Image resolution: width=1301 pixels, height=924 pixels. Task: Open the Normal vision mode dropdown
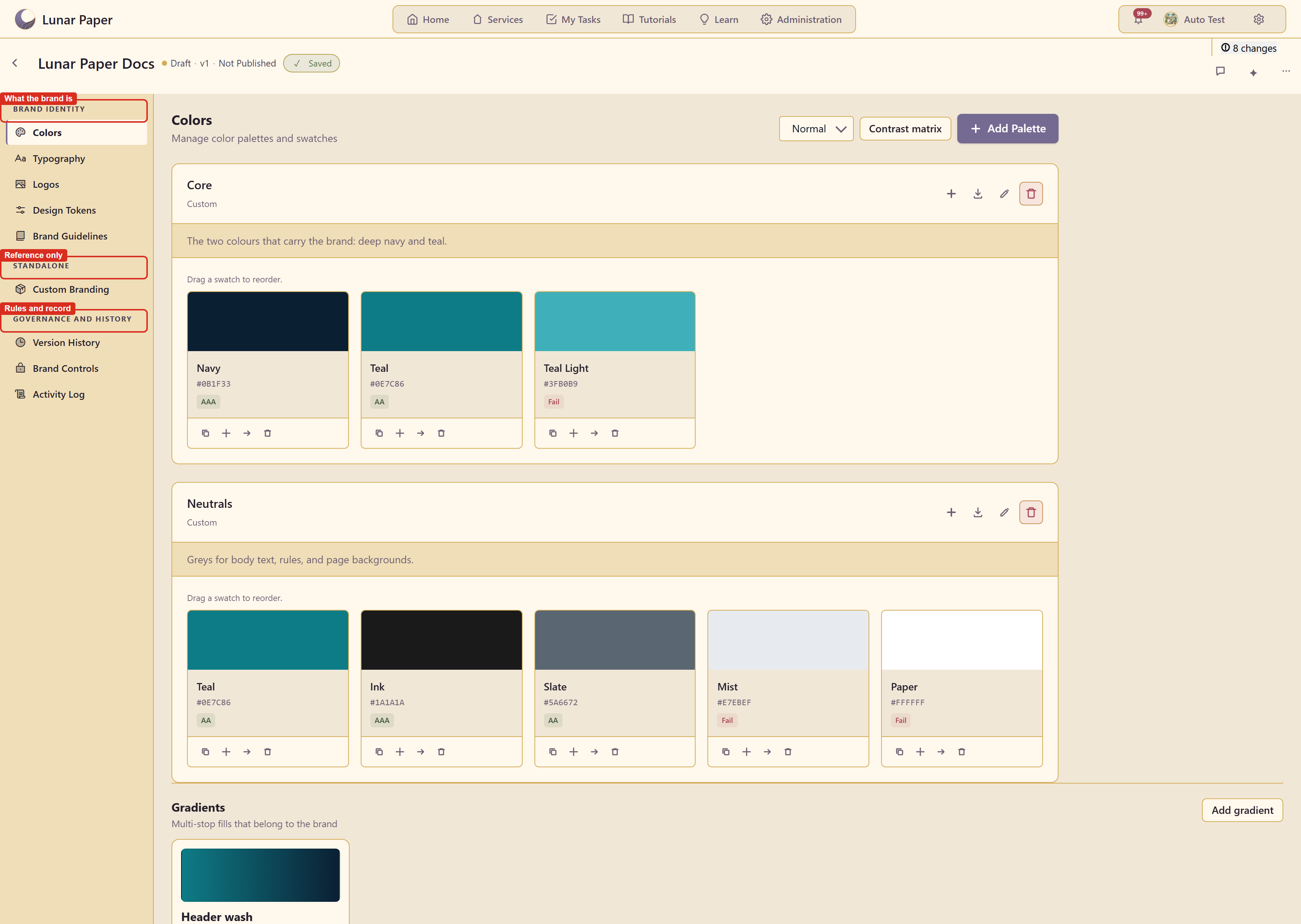(816, 129)
